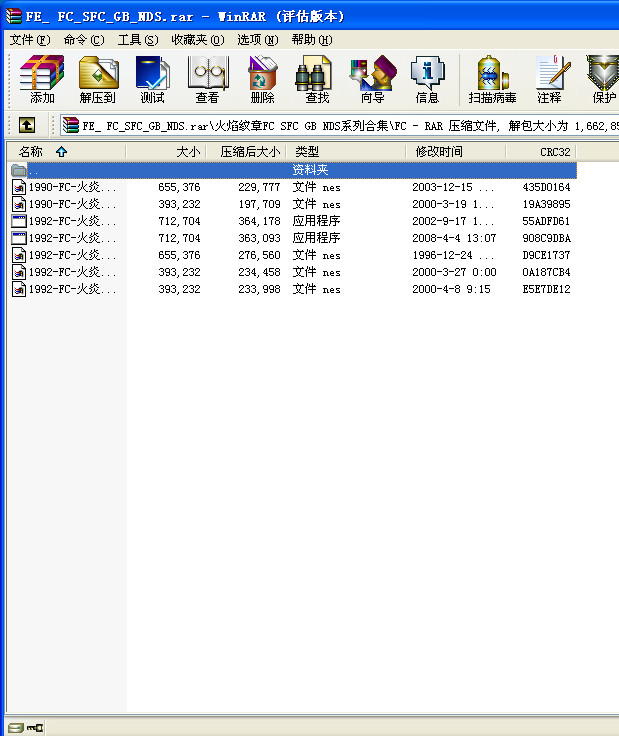Select the parent folder '..' row

pyautogui.click(x=292, y=170)
